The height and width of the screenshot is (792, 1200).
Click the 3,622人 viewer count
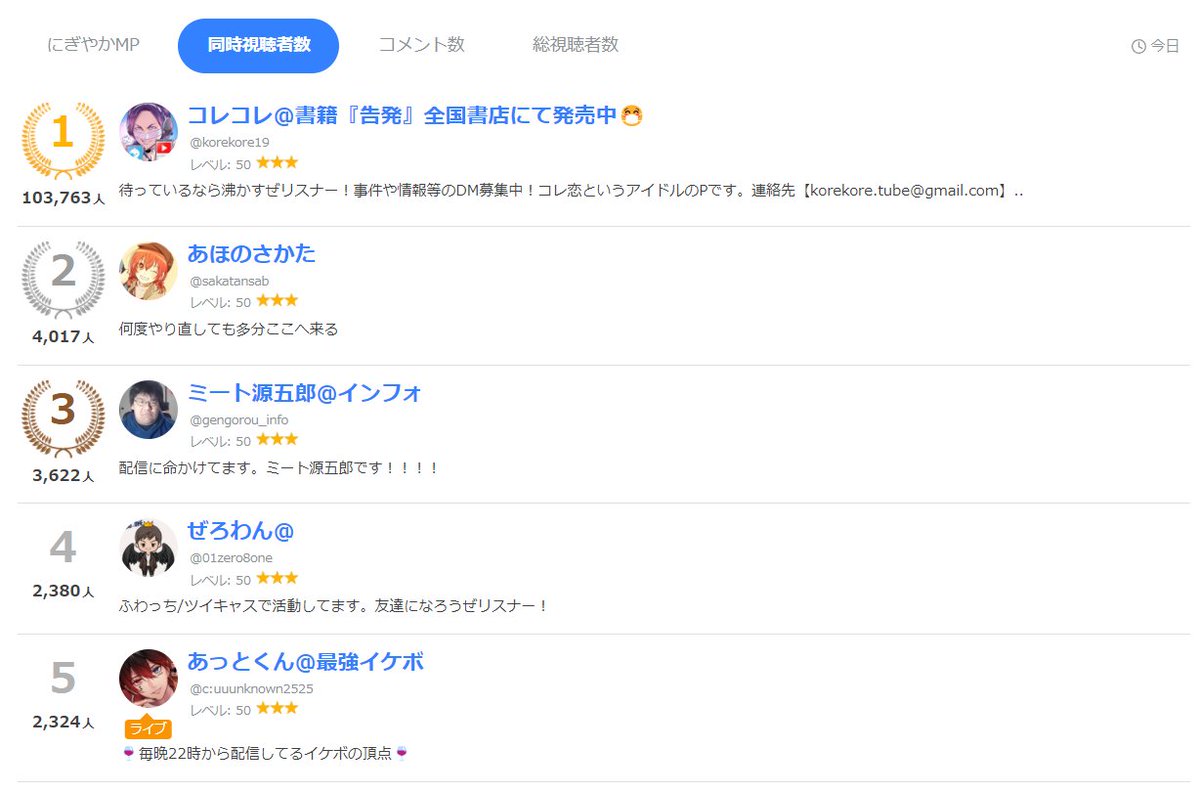point(63,476)
